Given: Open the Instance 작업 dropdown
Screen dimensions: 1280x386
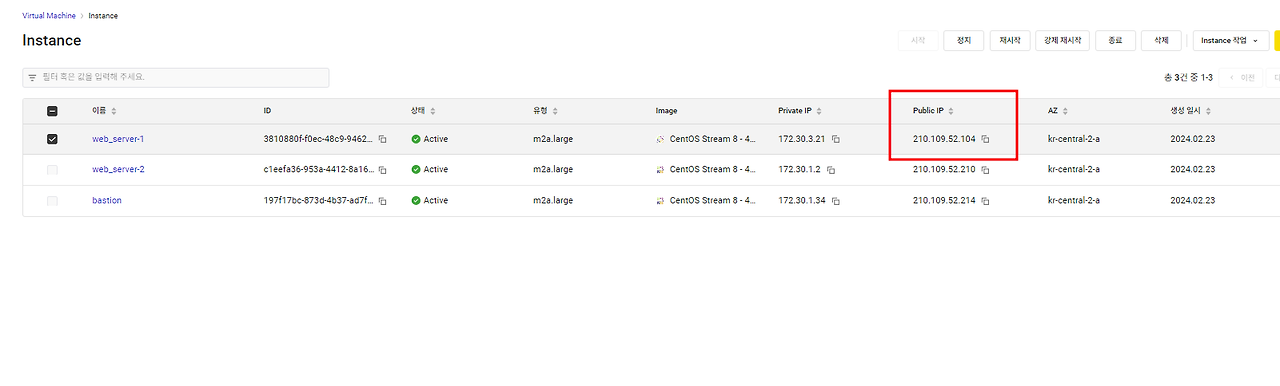Looking at the screenshot, I should (1230, 40).
